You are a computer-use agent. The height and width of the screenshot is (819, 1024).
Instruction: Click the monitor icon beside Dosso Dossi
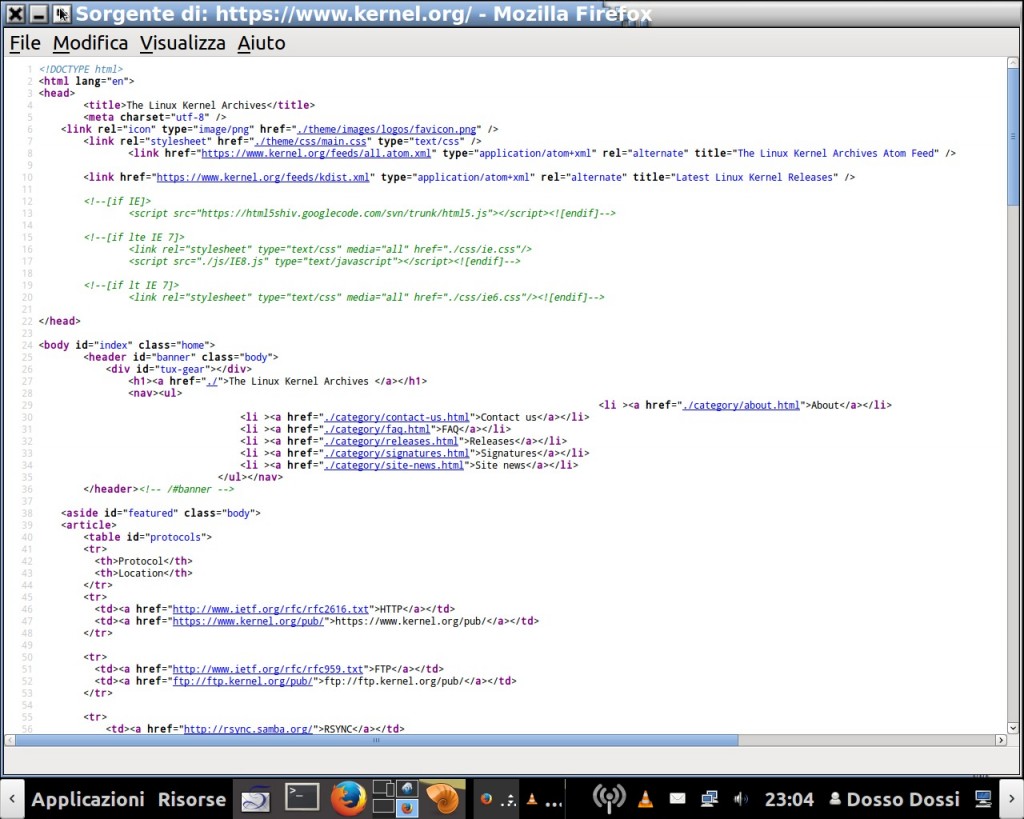click(x=983, y=799)
